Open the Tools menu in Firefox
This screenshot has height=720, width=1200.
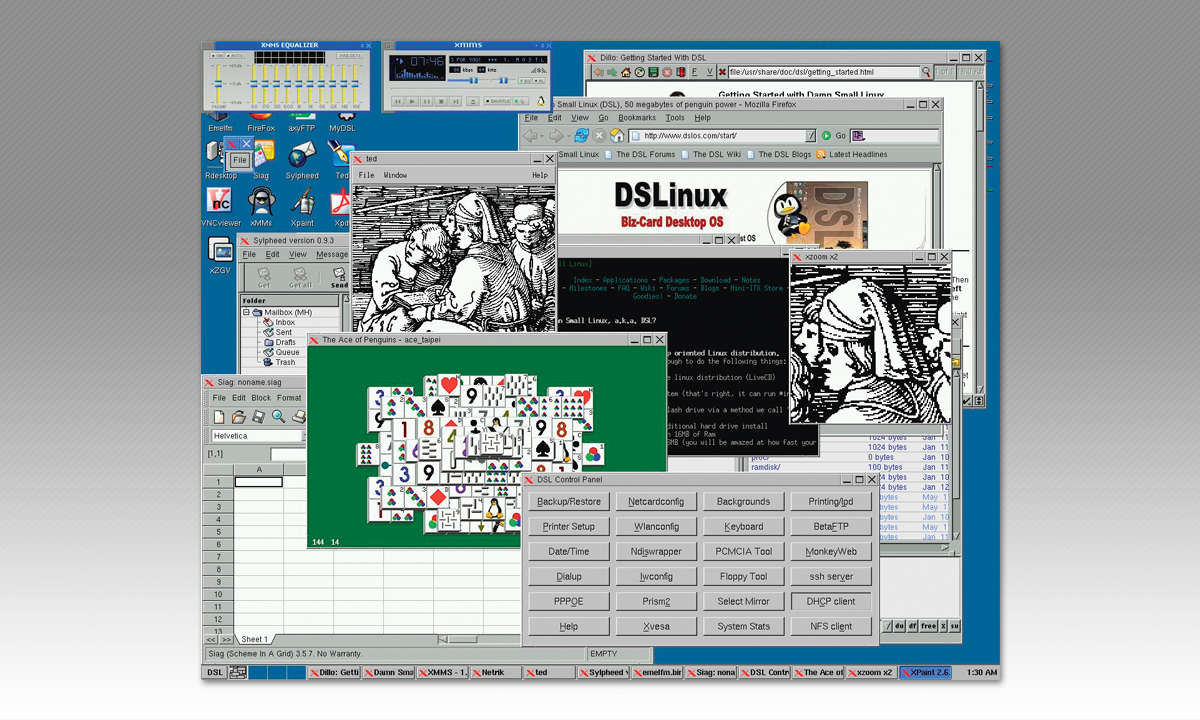coord(675,118)
